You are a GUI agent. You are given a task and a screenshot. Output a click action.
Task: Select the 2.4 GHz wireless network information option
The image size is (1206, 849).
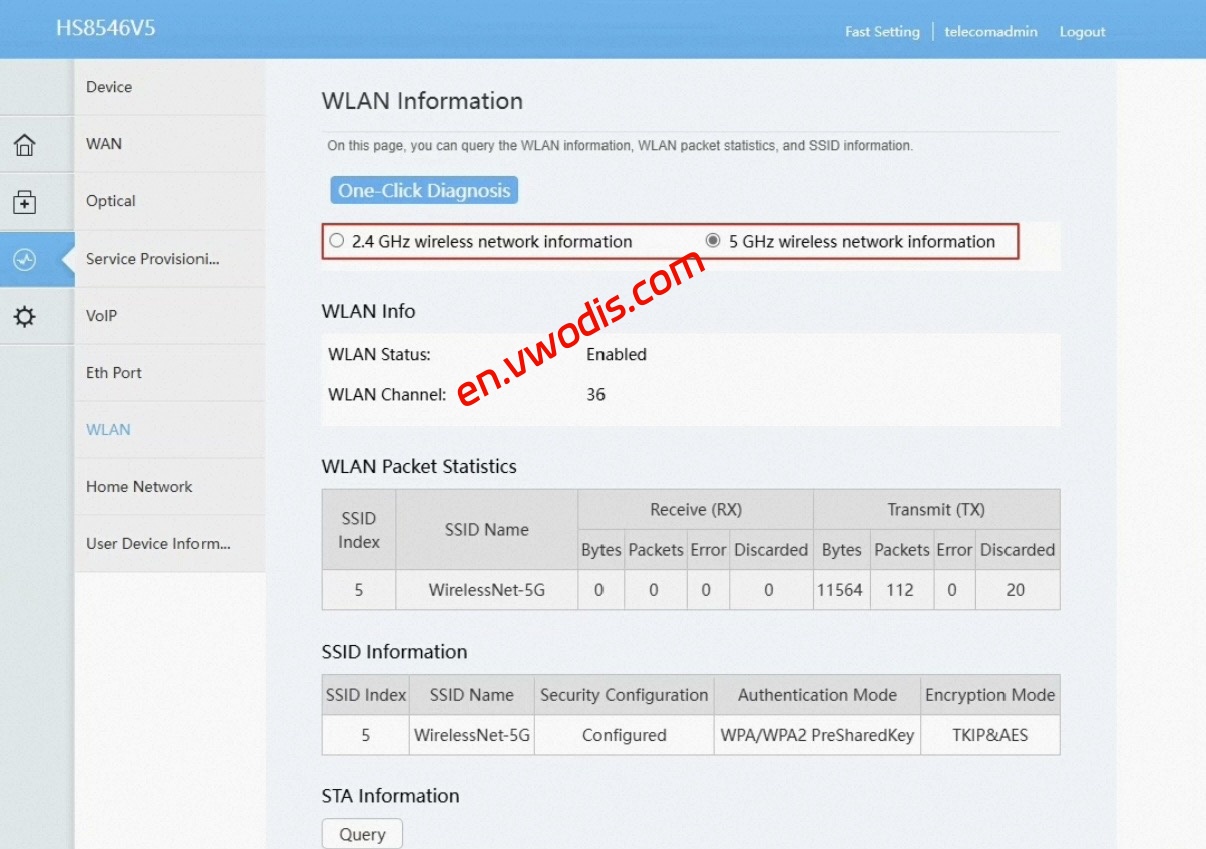337,240
